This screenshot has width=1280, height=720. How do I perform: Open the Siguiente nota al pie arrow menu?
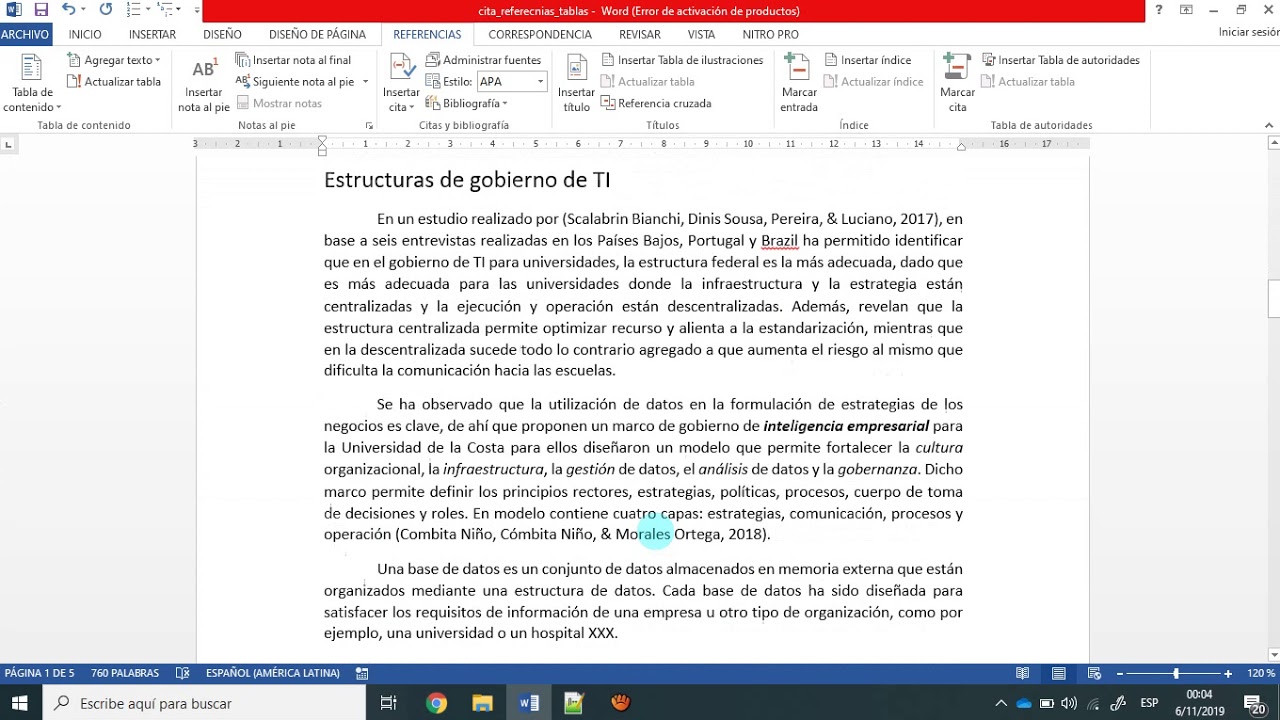365,82
